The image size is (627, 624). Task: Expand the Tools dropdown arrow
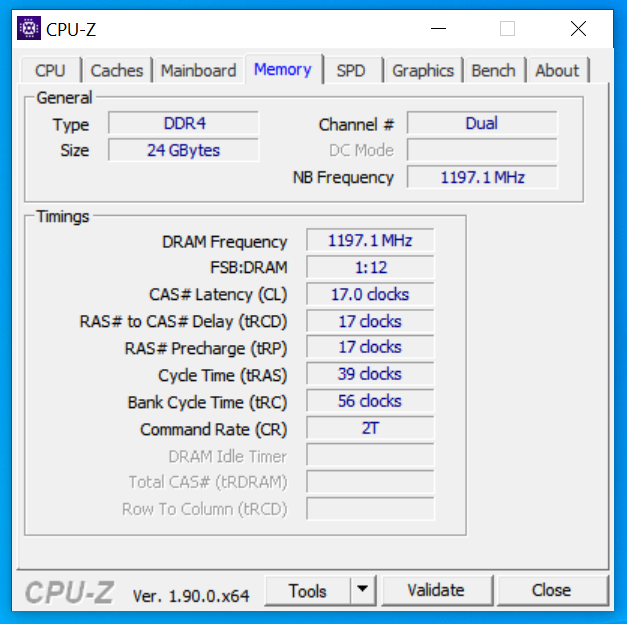click(x=363, y=589)
